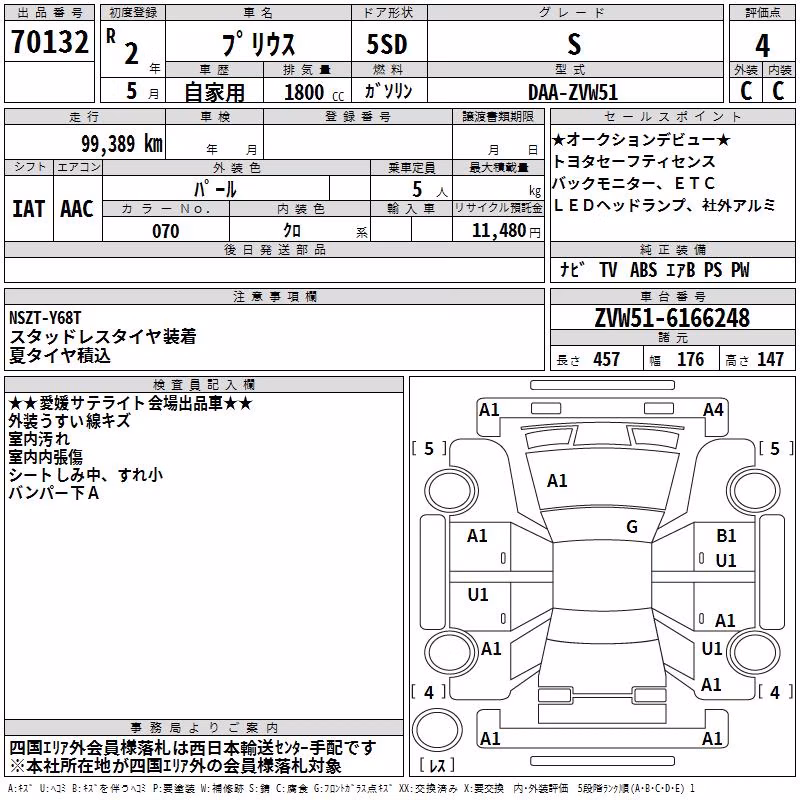Click the recycle deposit 11,480円
Viewport: 800px width, 800px height.
point(506,231)
